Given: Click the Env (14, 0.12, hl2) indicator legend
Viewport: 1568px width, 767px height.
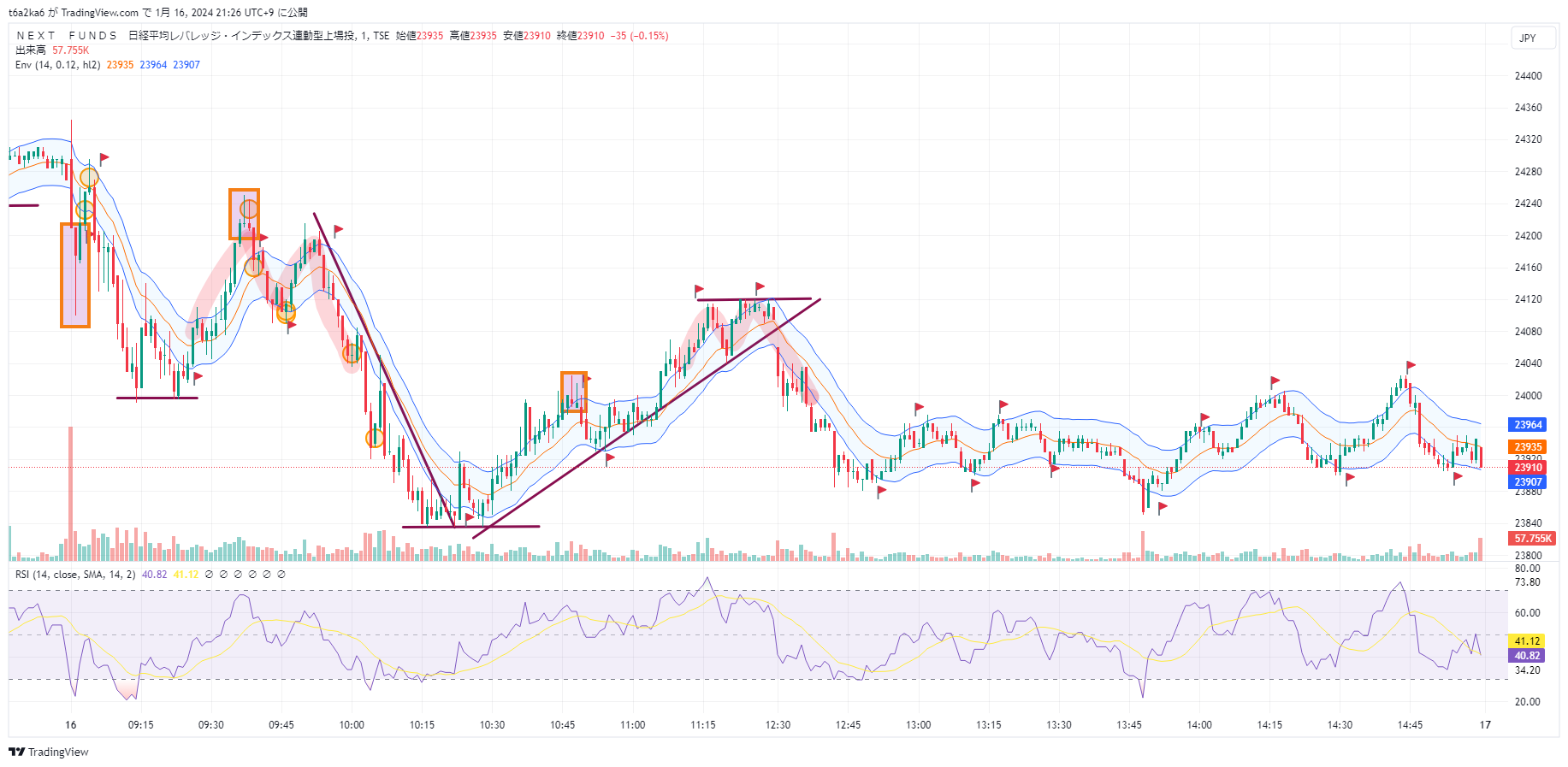Looking at the screenshot, I should 57,65.
